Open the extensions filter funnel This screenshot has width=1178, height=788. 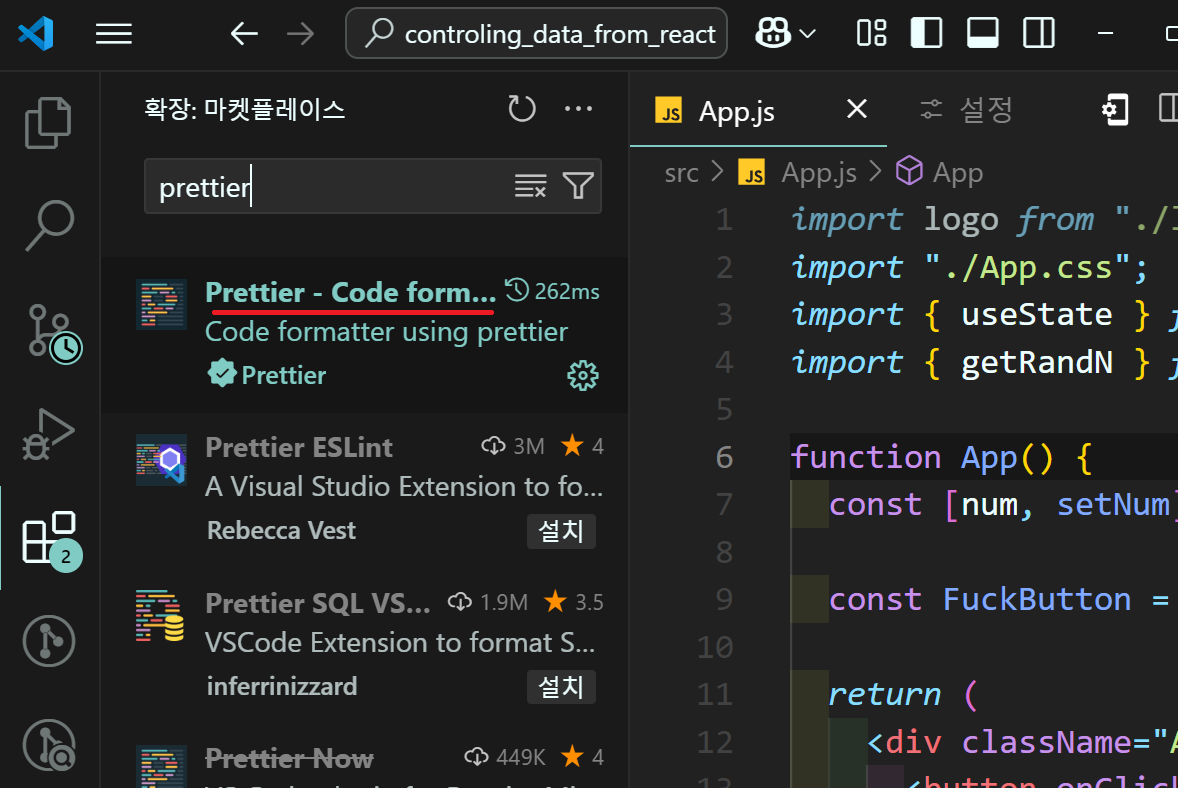[x=578, y=186]
